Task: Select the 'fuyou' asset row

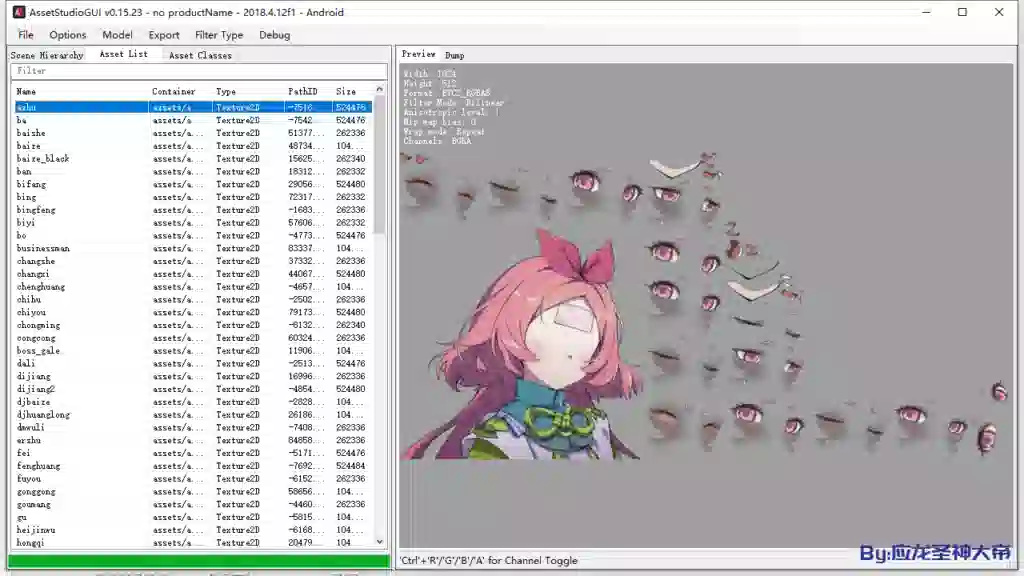Action: (193, 479)
